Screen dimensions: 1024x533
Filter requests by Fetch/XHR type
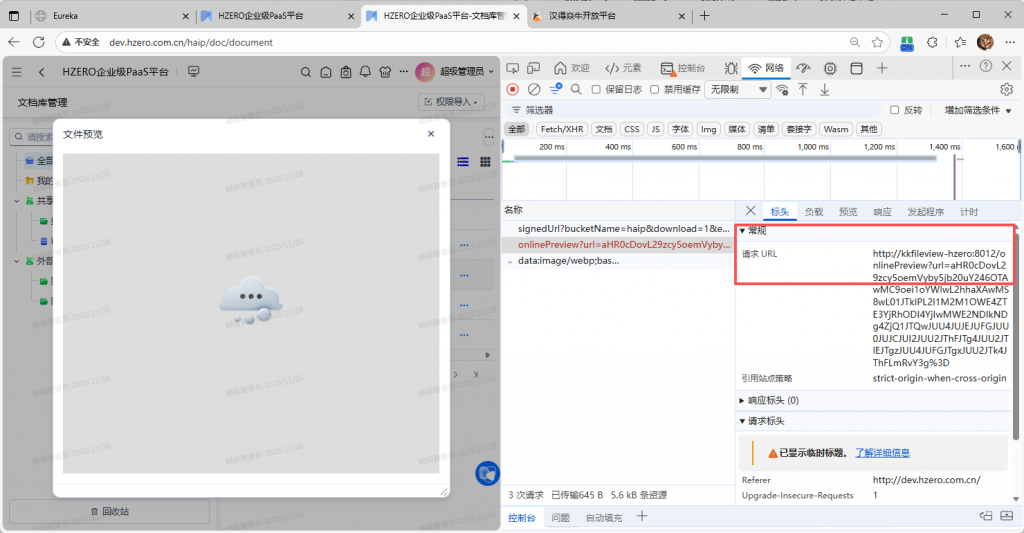(561, 129)
